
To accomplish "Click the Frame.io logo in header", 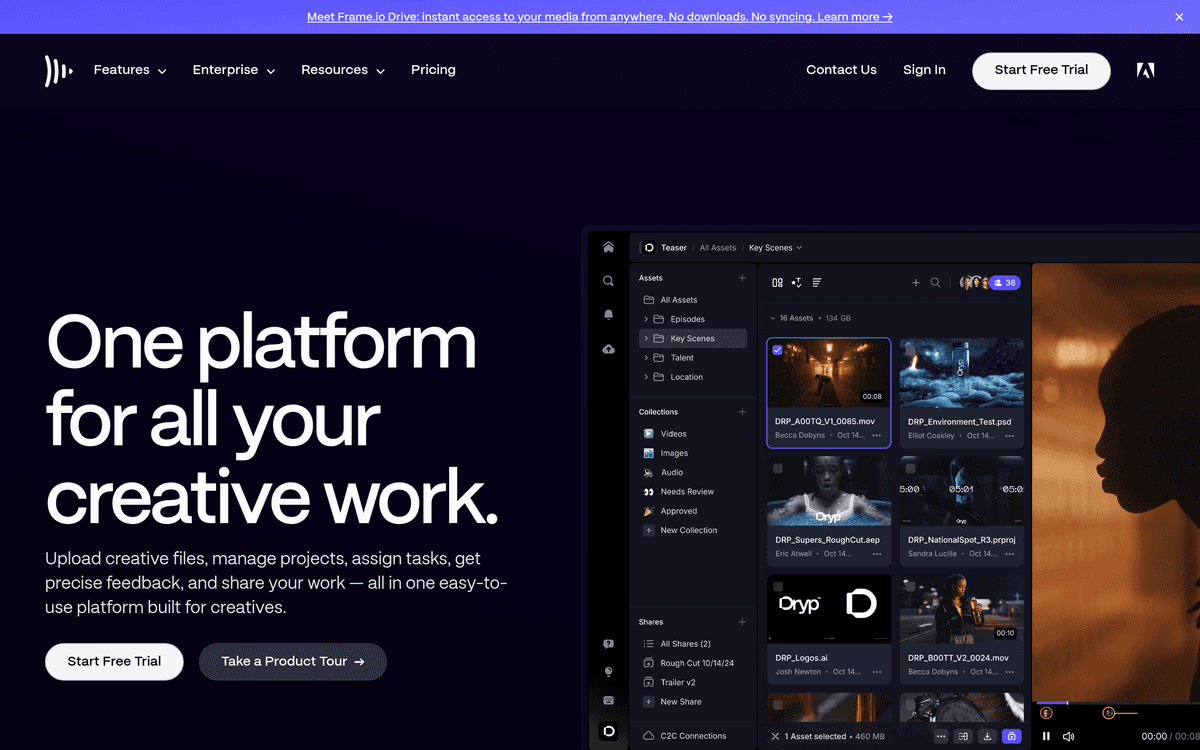I will 58,70.
